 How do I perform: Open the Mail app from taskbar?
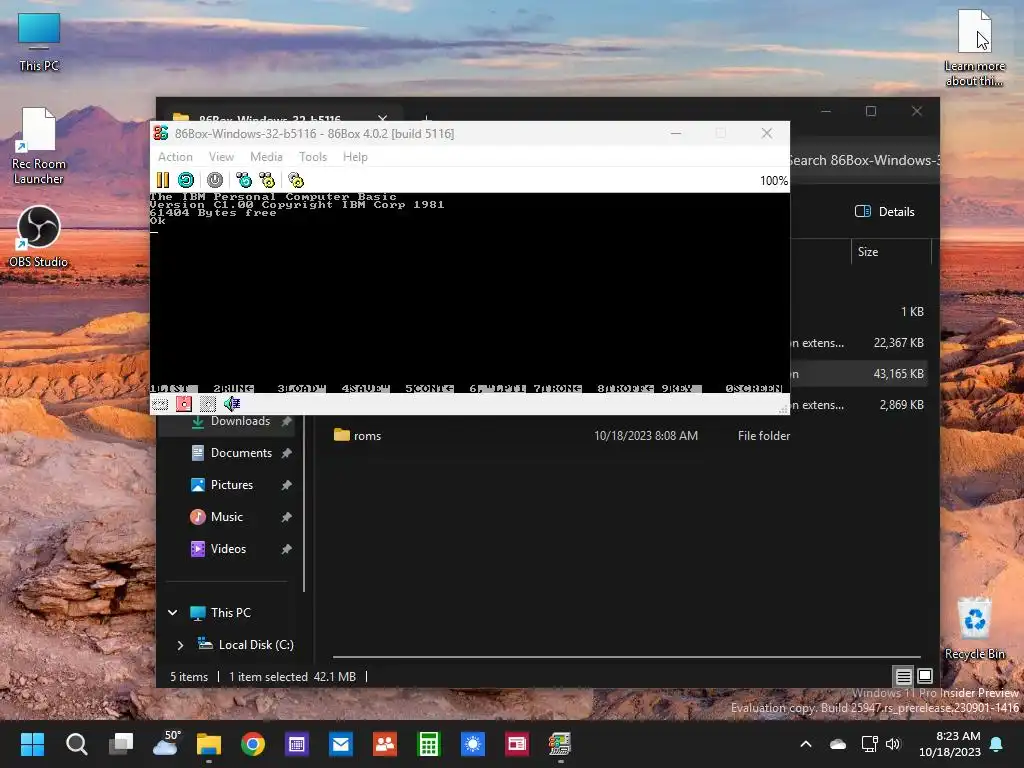click(x=341, y=744)
